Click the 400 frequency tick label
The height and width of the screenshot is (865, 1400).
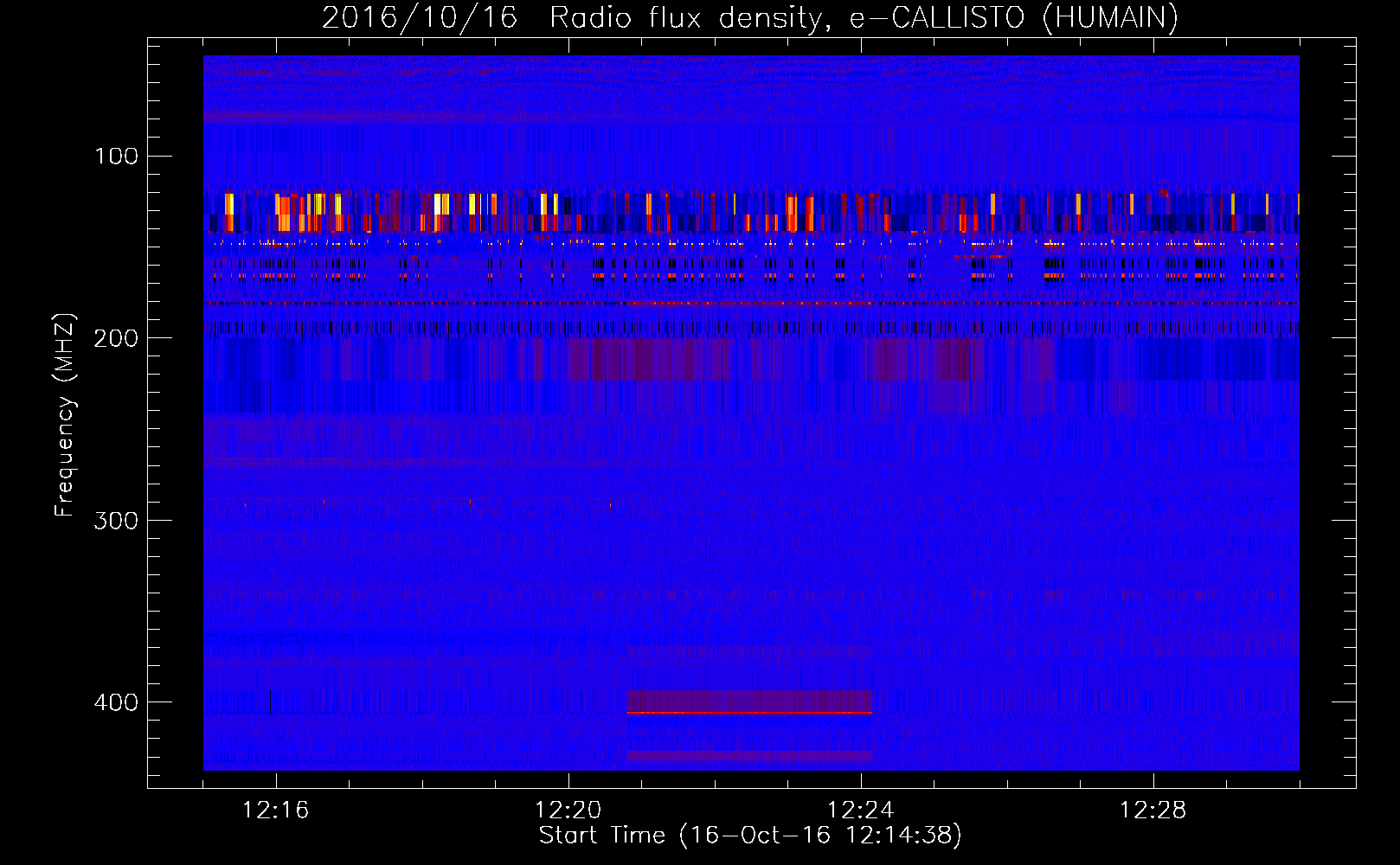point(116,702)
